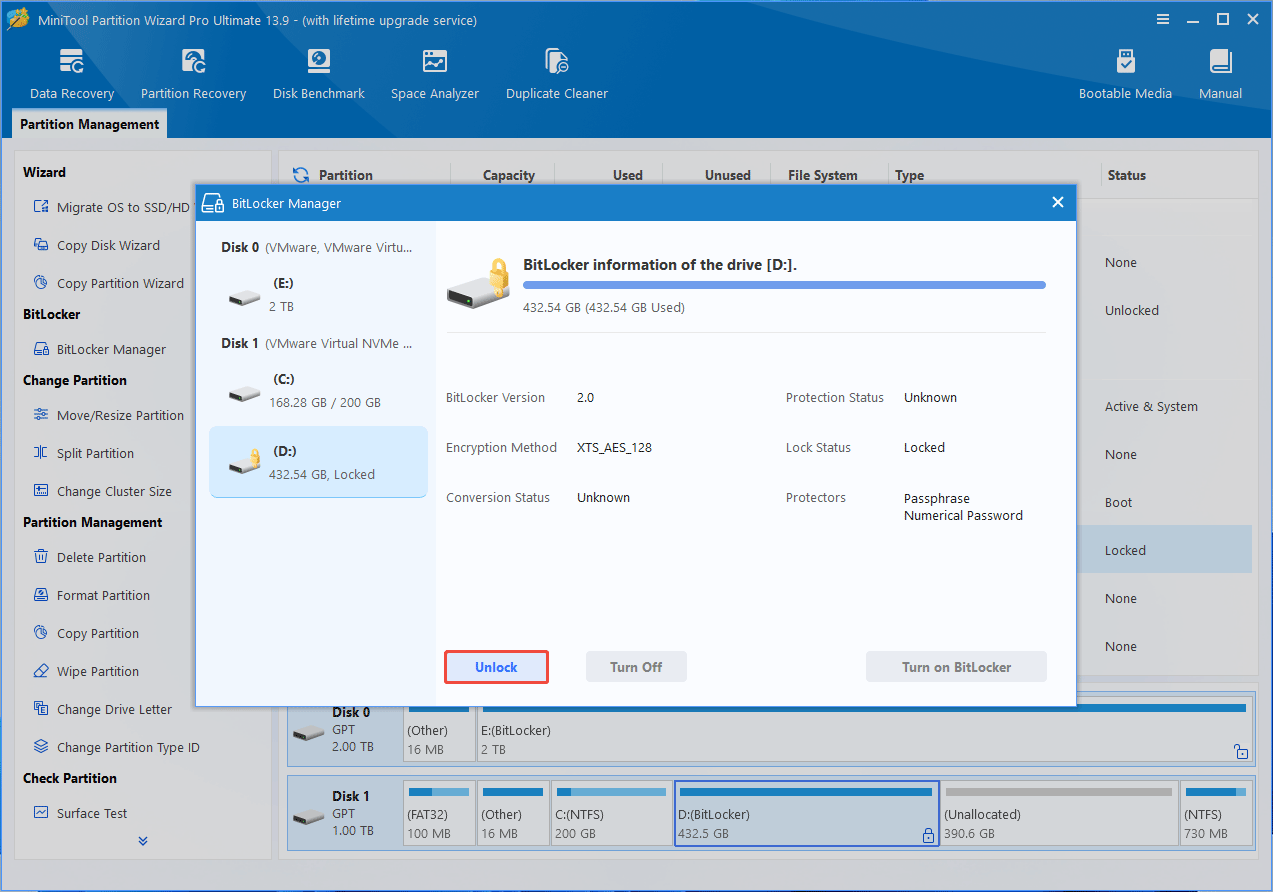Click the D: drive usage progress bar
The width and height of the screenshot is (1273, 892).
[784, 285]
